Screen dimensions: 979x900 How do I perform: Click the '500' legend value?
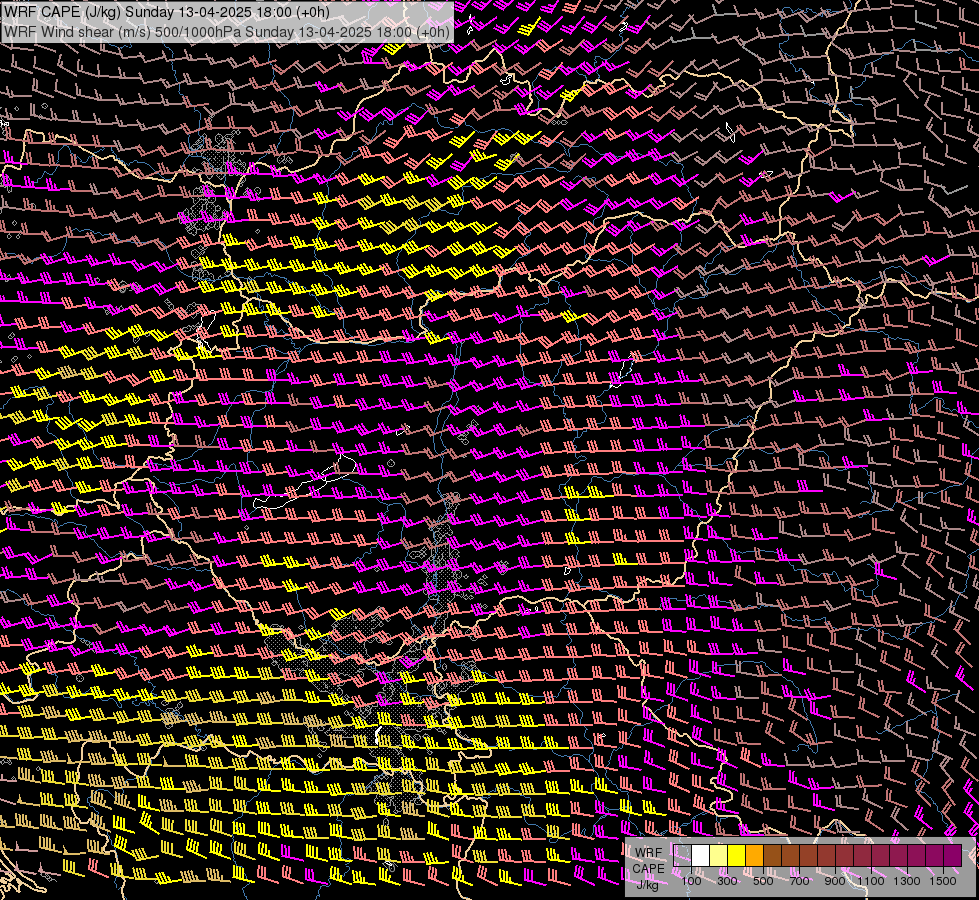[x=763, y=881]
